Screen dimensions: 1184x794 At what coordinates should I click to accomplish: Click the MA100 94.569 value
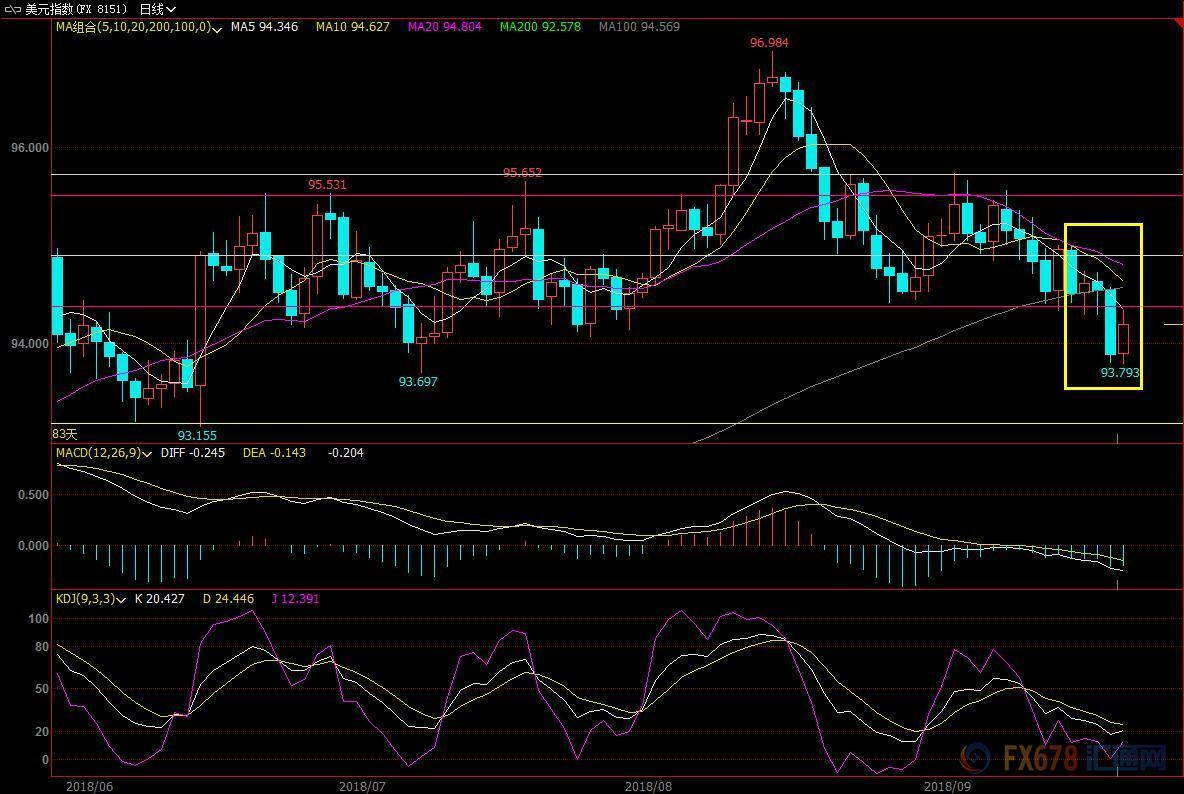pos(640,27)
